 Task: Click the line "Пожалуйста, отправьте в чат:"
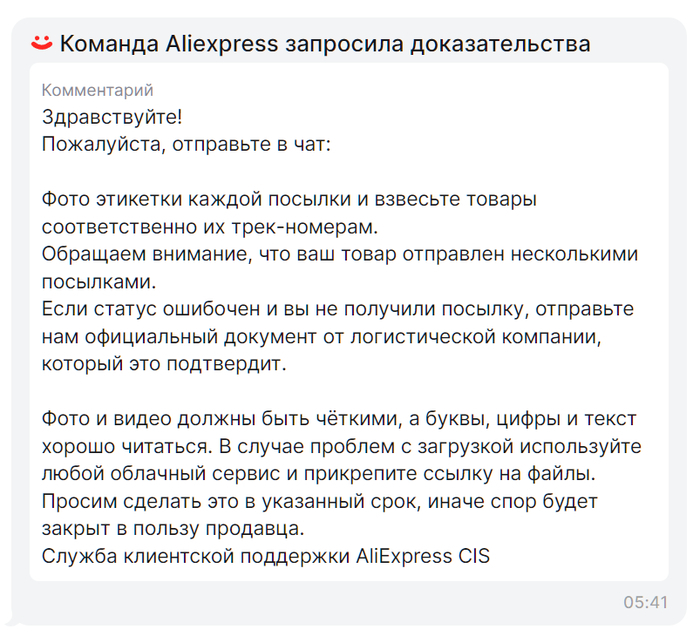click(x=186, y=143)
